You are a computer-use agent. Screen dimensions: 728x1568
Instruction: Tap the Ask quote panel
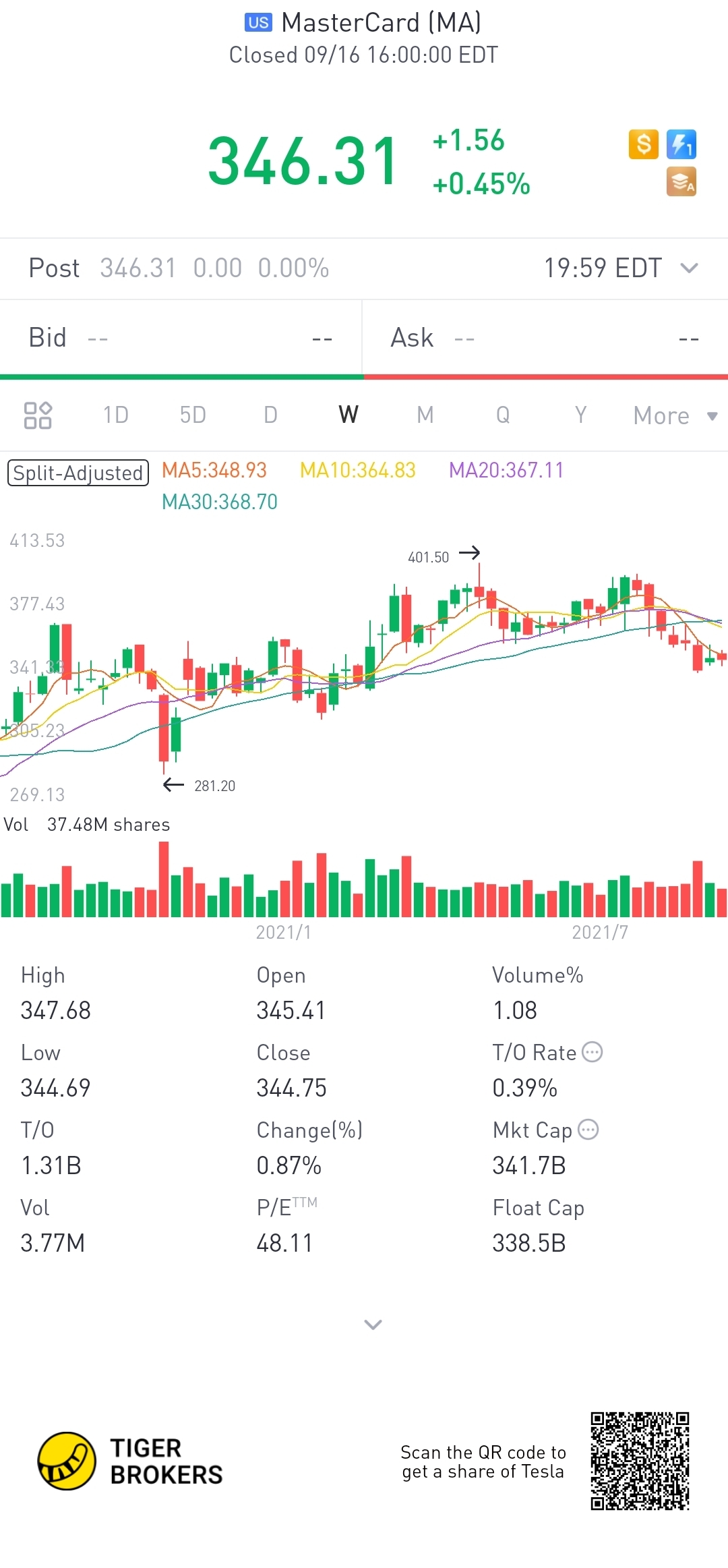pos(545,338)
